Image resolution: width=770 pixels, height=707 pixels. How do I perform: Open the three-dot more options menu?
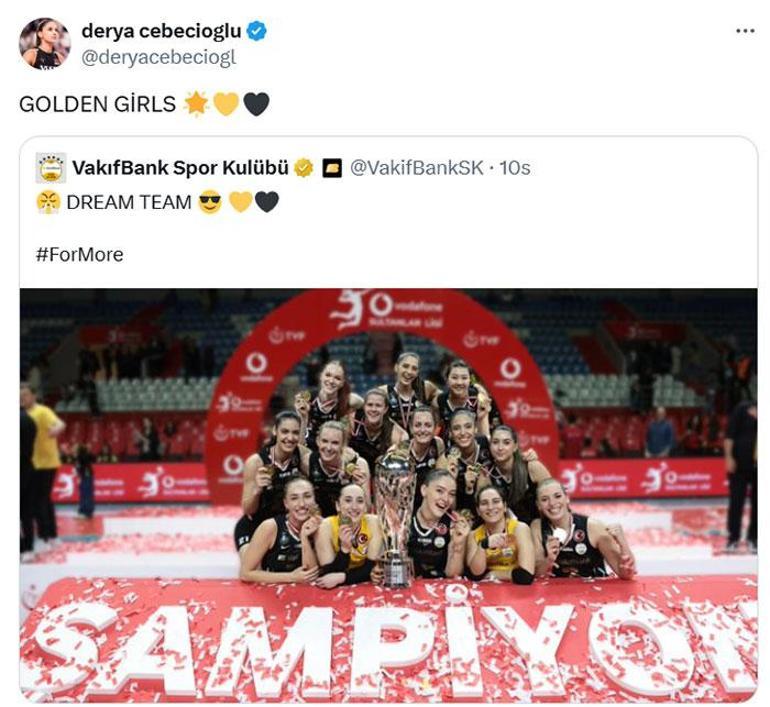(x=745, y=31)
